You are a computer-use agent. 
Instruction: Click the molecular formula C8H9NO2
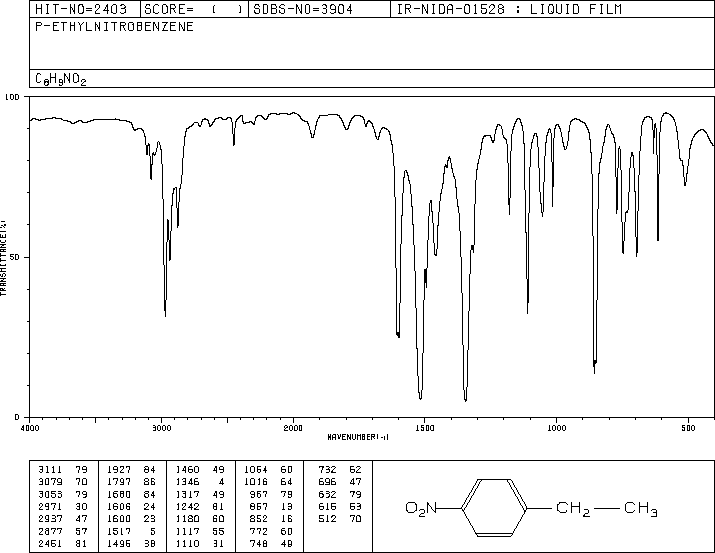pyautogui.click(x=61, y=79)
